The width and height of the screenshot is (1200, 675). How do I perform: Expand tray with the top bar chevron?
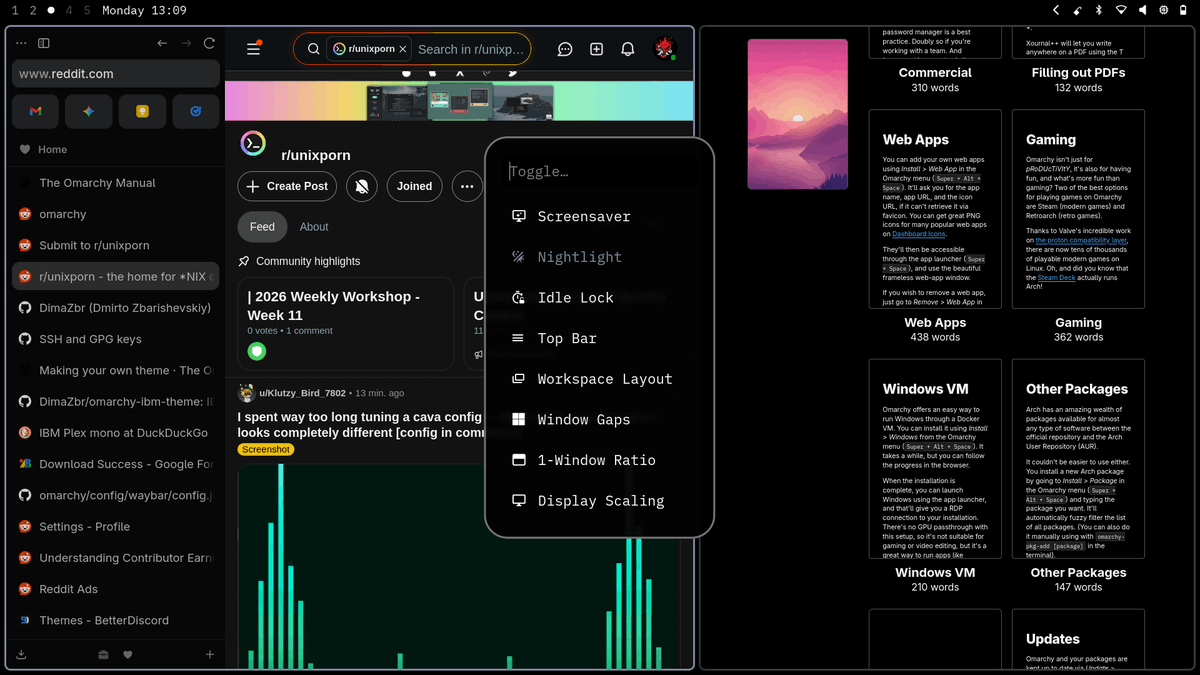coord(1056,10)
